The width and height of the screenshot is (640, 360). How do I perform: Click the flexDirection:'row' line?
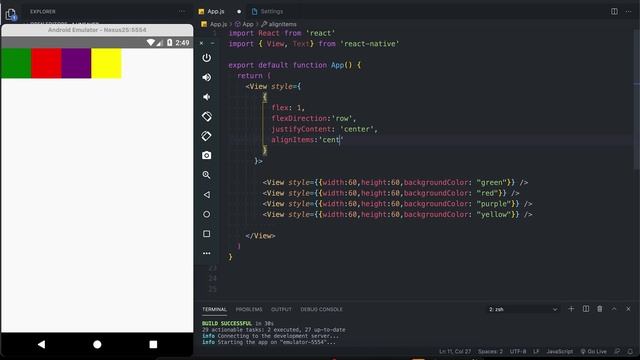[314, 118]
